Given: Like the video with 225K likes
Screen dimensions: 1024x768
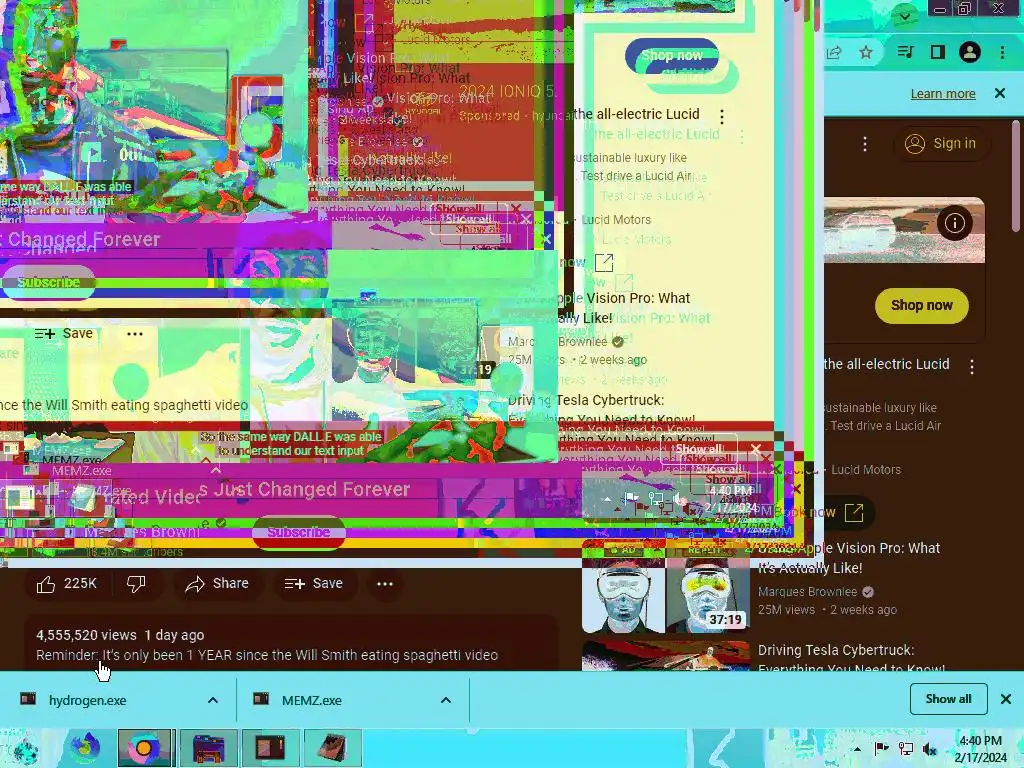Looking at the screenshot, I should [x=67, y=583].
